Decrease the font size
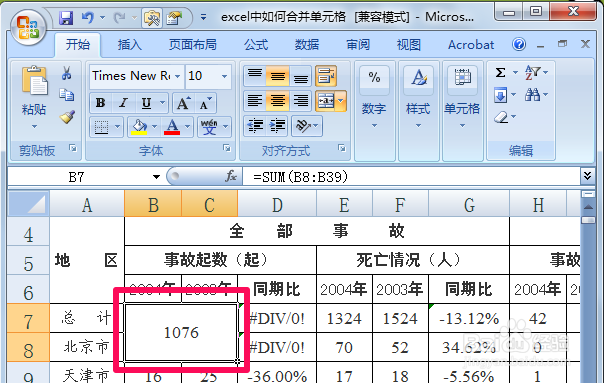The width and height of the screenshot is (604, 383). point(205,103)
